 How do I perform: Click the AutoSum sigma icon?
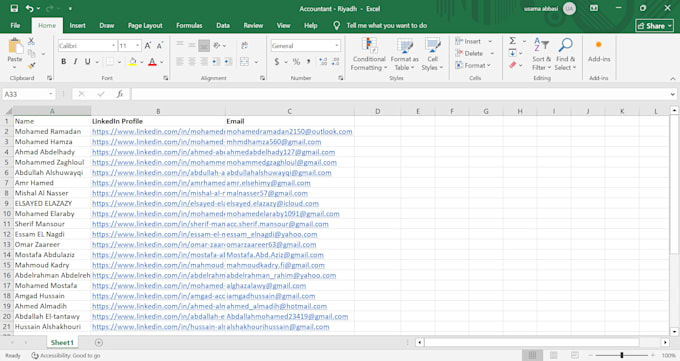tap(513, 40)
